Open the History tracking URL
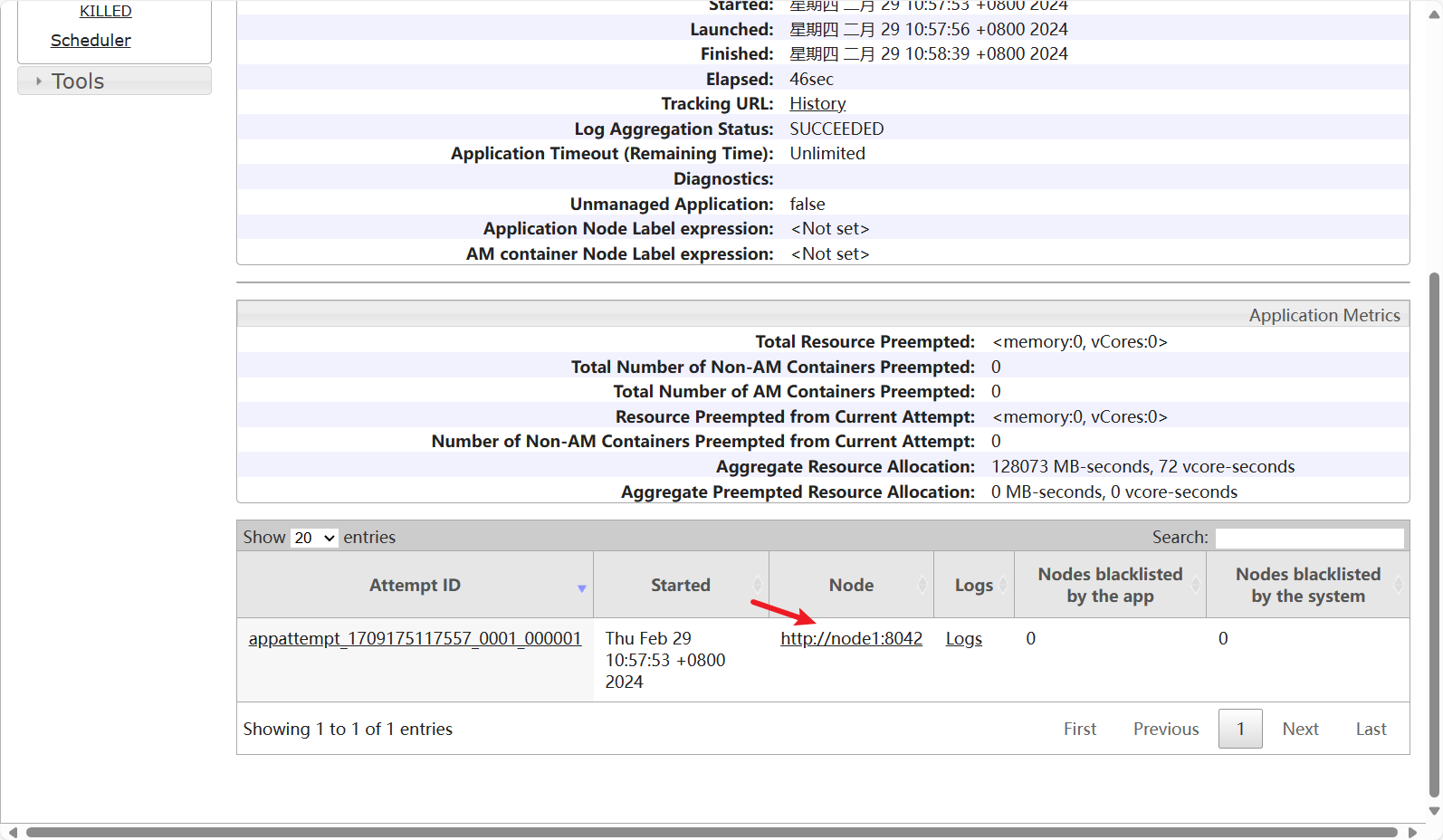Image resolution: width=1443 pixels, height=840 pixels. click(x=817, y=104)
